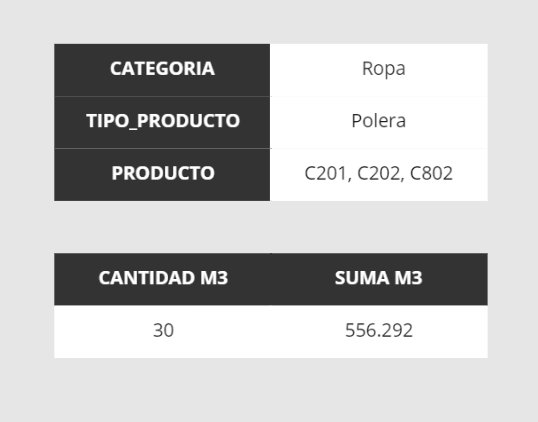Click the white cell beside TIPO_PRODUCTO
This screenshot has height=422, width=538.
(x=379, y=122)
